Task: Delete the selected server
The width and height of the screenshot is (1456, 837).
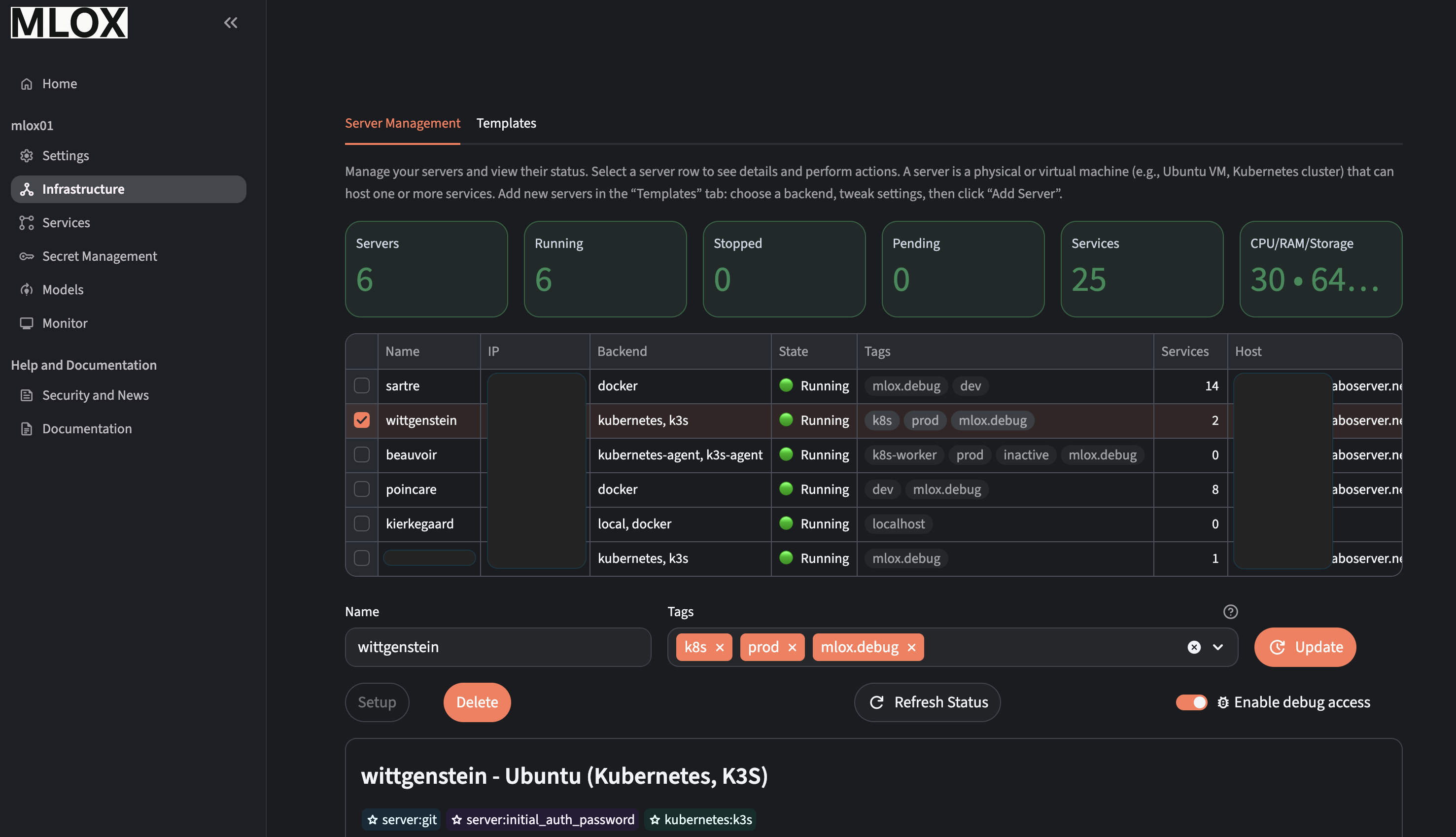Action: [x=477, y=702]
